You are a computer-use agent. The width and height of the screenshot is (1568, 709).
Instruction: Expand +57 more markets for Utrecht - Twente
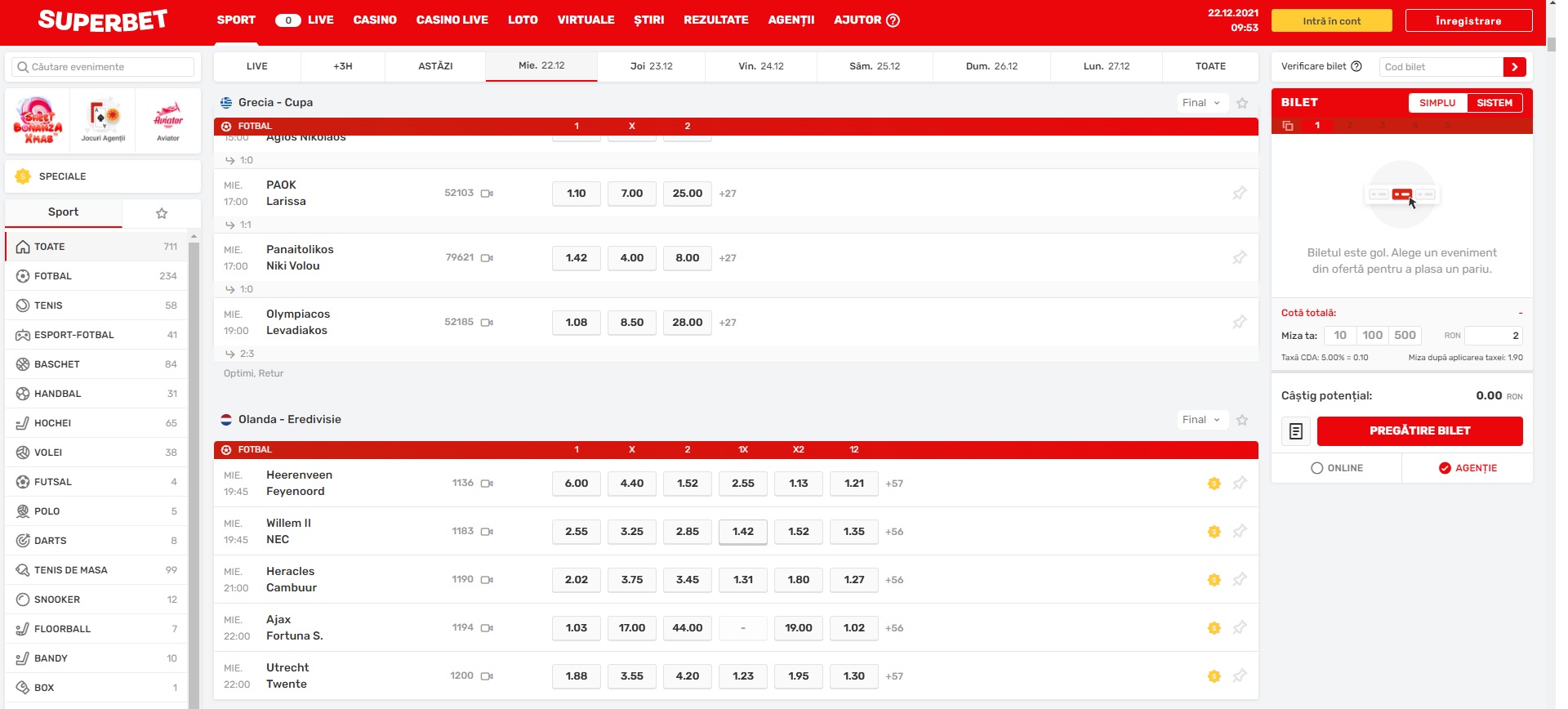tap(894, 676)
